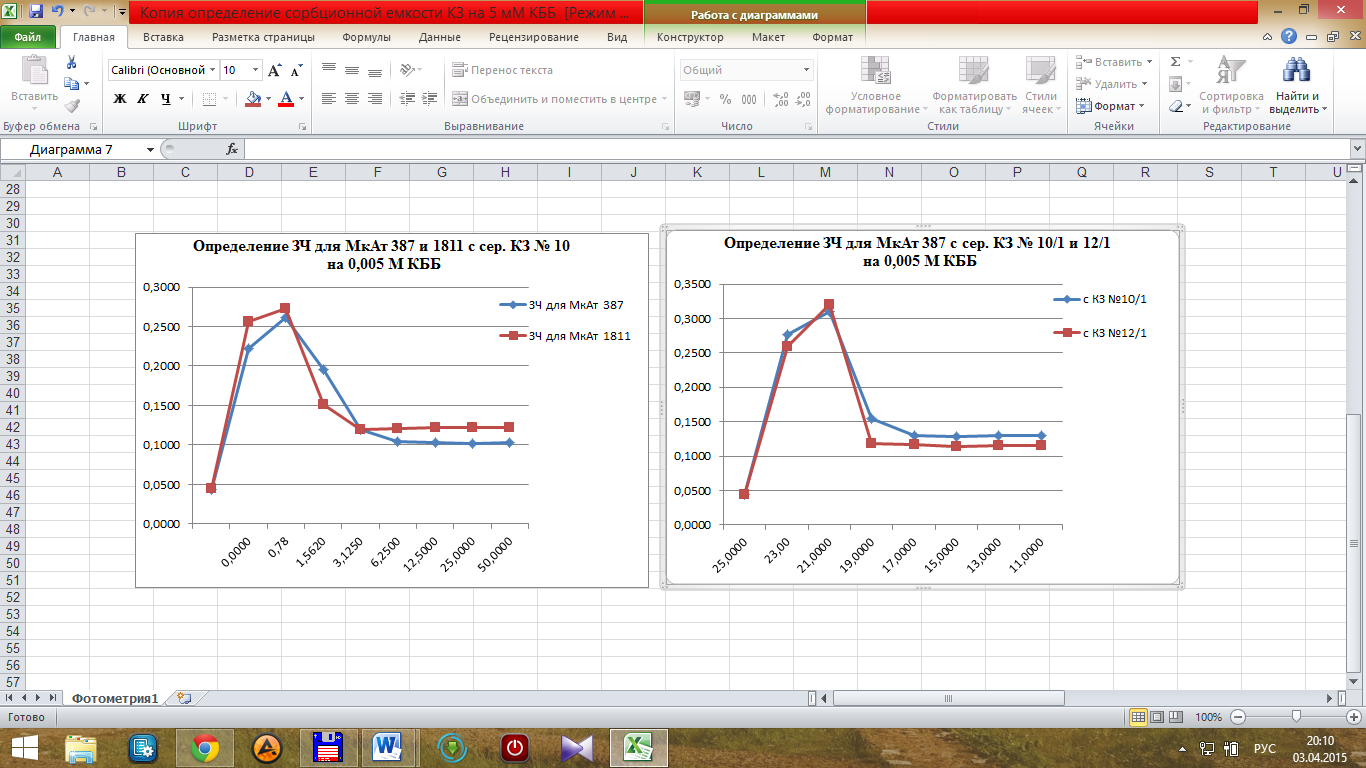The image size is (1366, 768).
Task: Switch to Page Layout view in status bar
Action: point(1158,718)
